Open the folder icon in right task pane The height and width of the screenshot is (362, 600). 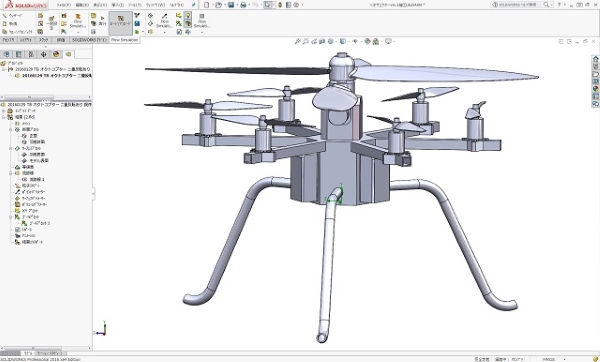[x=595, y=74]
